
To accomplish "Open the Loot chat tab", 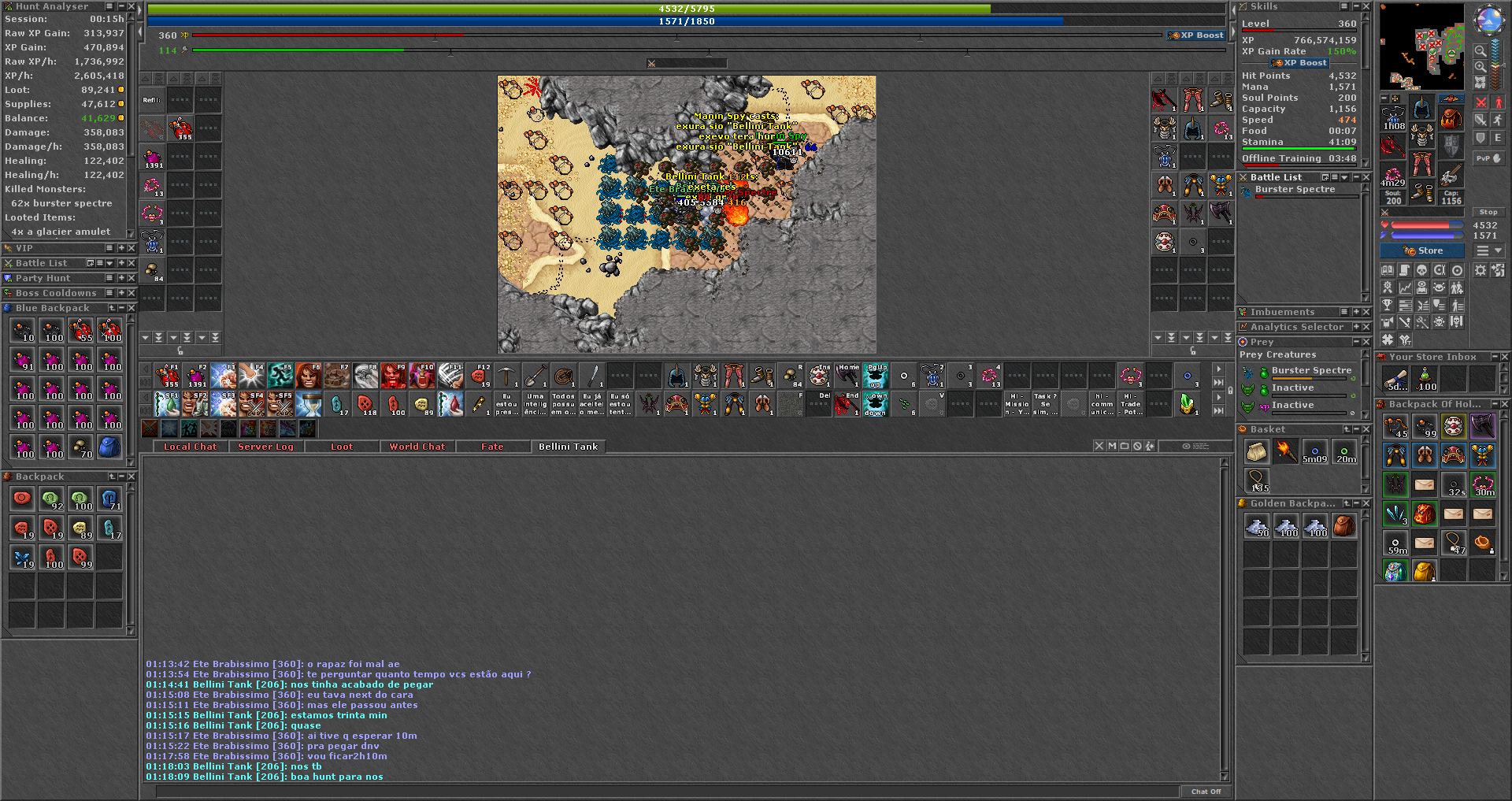I will [x=342, y=447].
